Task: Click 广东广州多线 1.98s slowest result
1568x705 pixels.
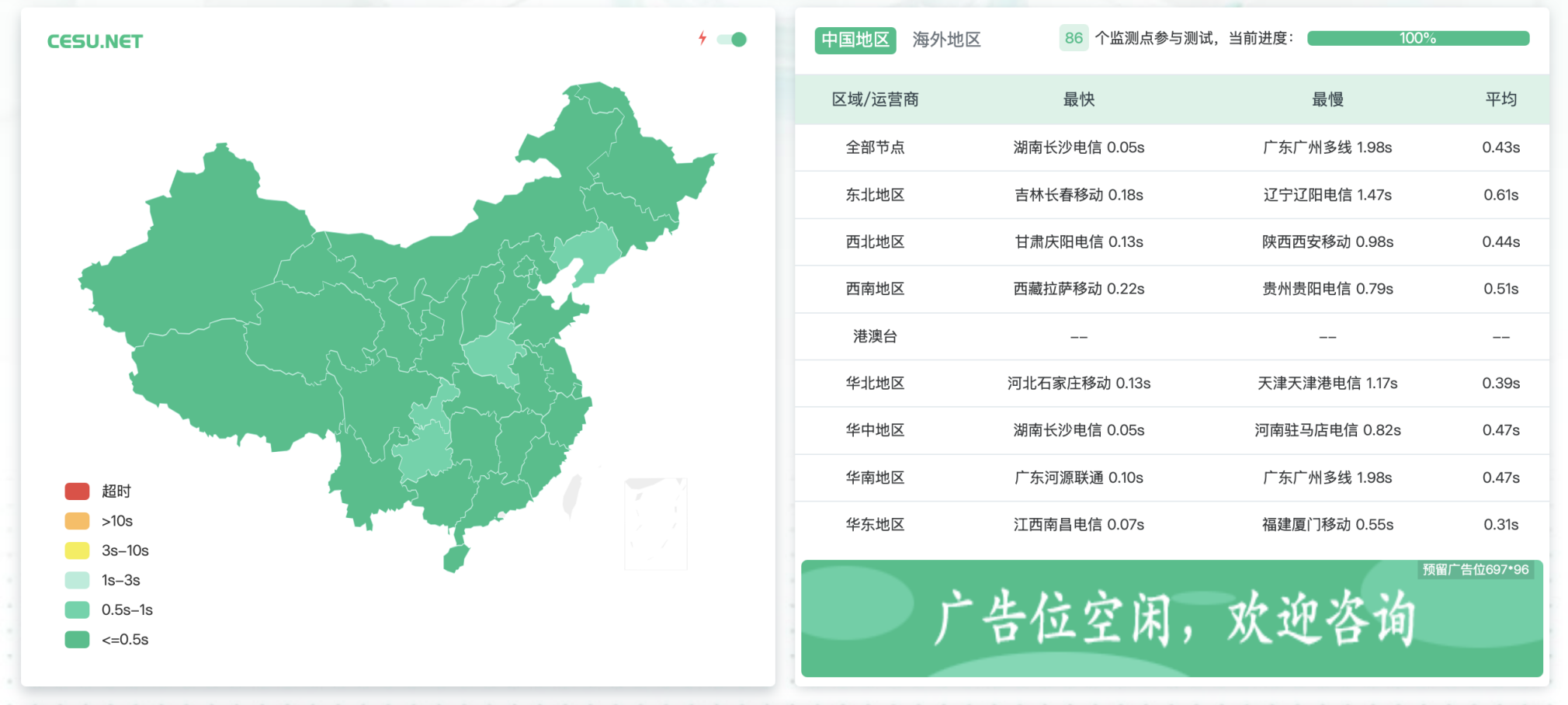Action: coord(1327,148)
